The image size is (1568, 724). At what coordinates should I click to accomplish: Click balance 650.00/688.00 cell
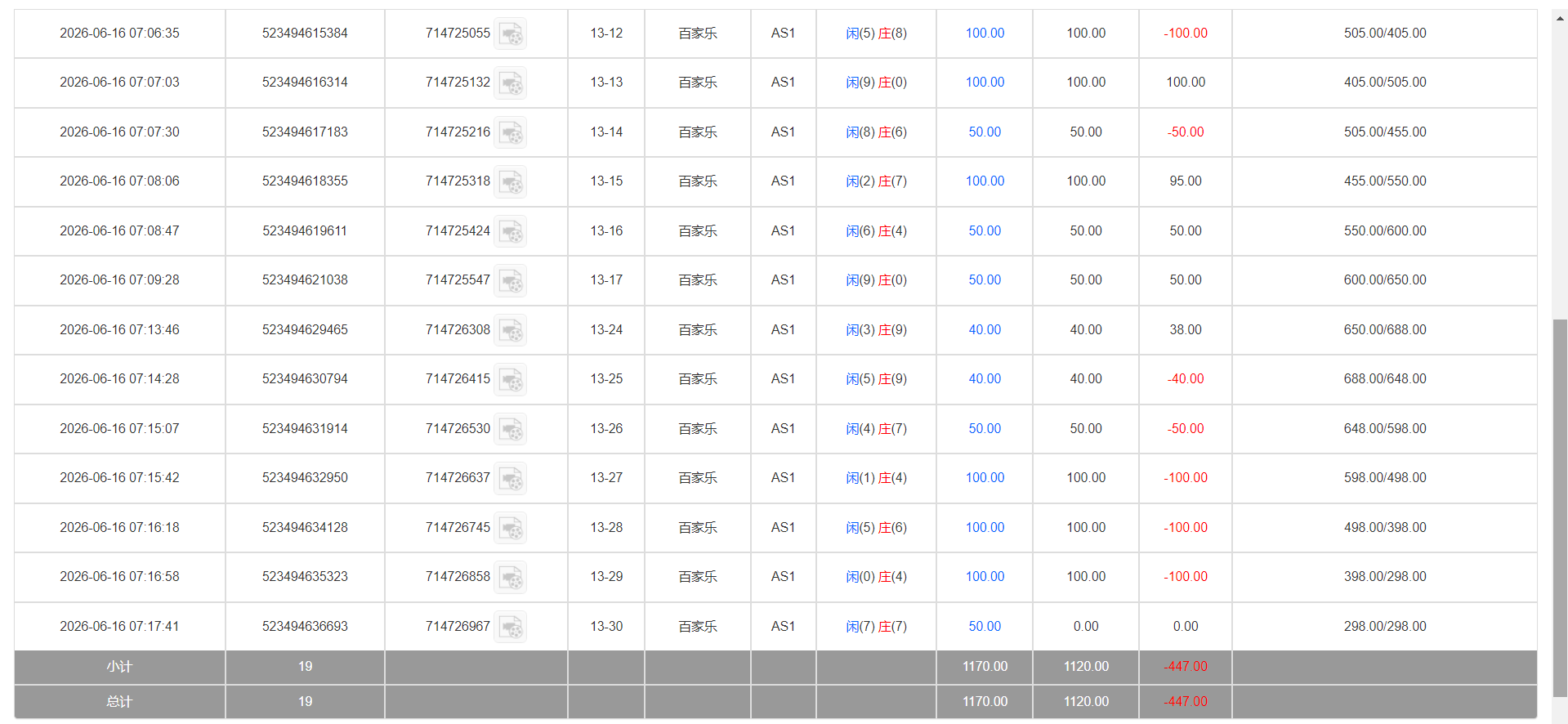click(1385, 330)
